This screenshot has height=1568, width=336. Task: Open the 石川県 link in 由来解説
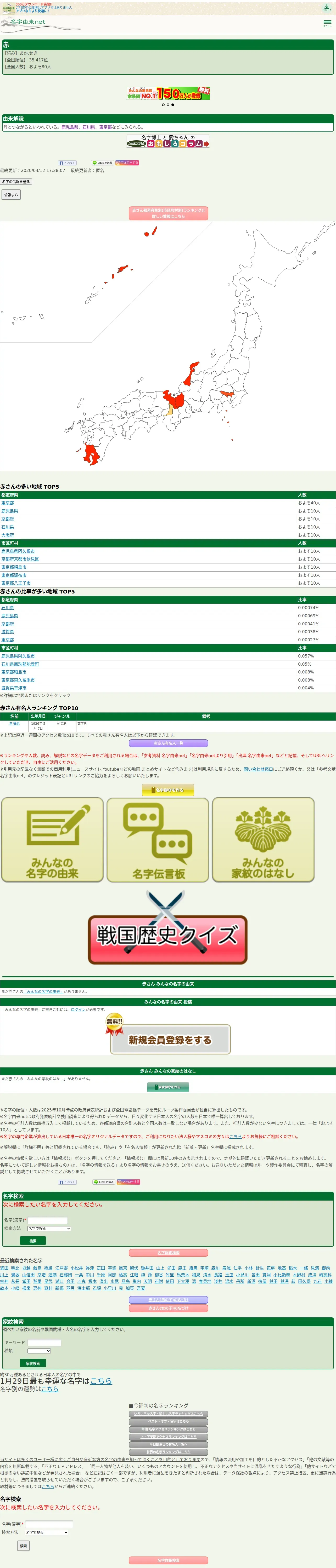click(88, 127)
